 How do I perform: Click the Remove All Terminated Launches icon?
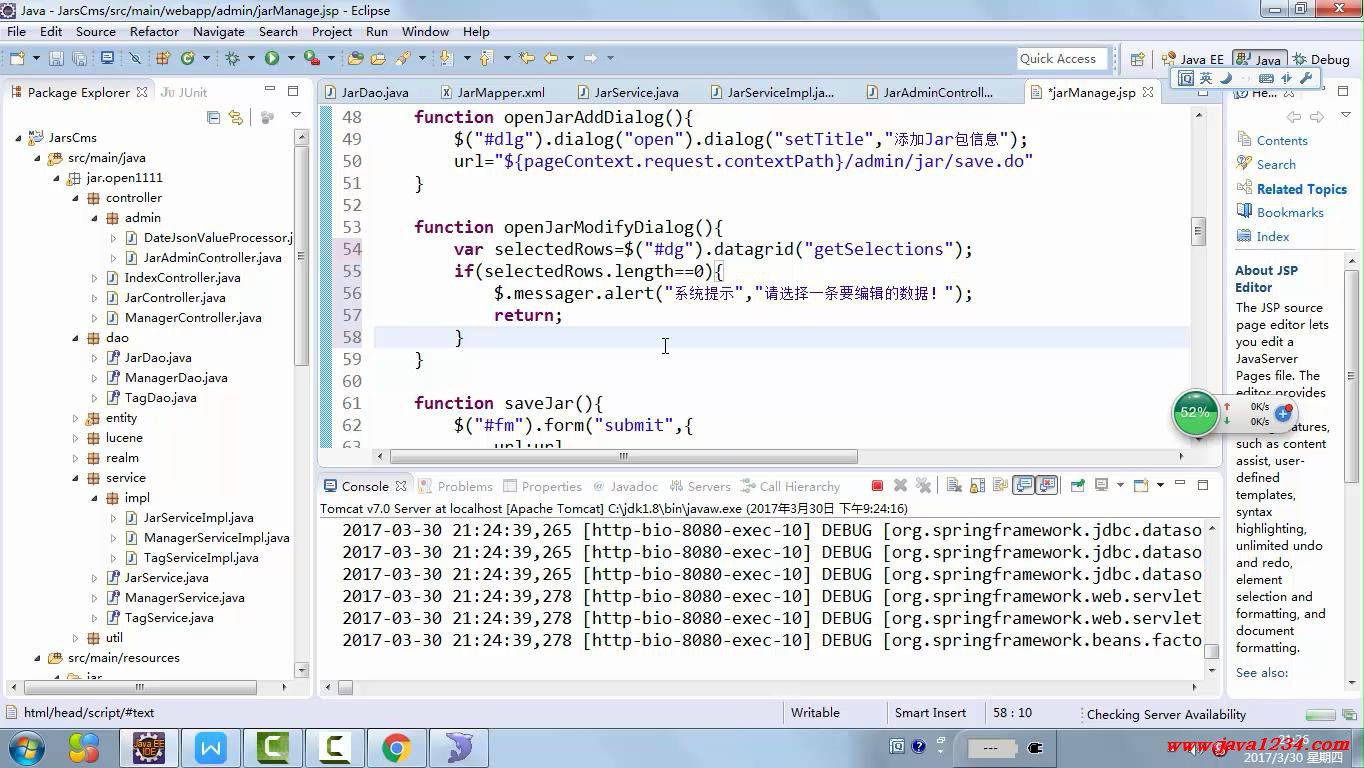923,486
